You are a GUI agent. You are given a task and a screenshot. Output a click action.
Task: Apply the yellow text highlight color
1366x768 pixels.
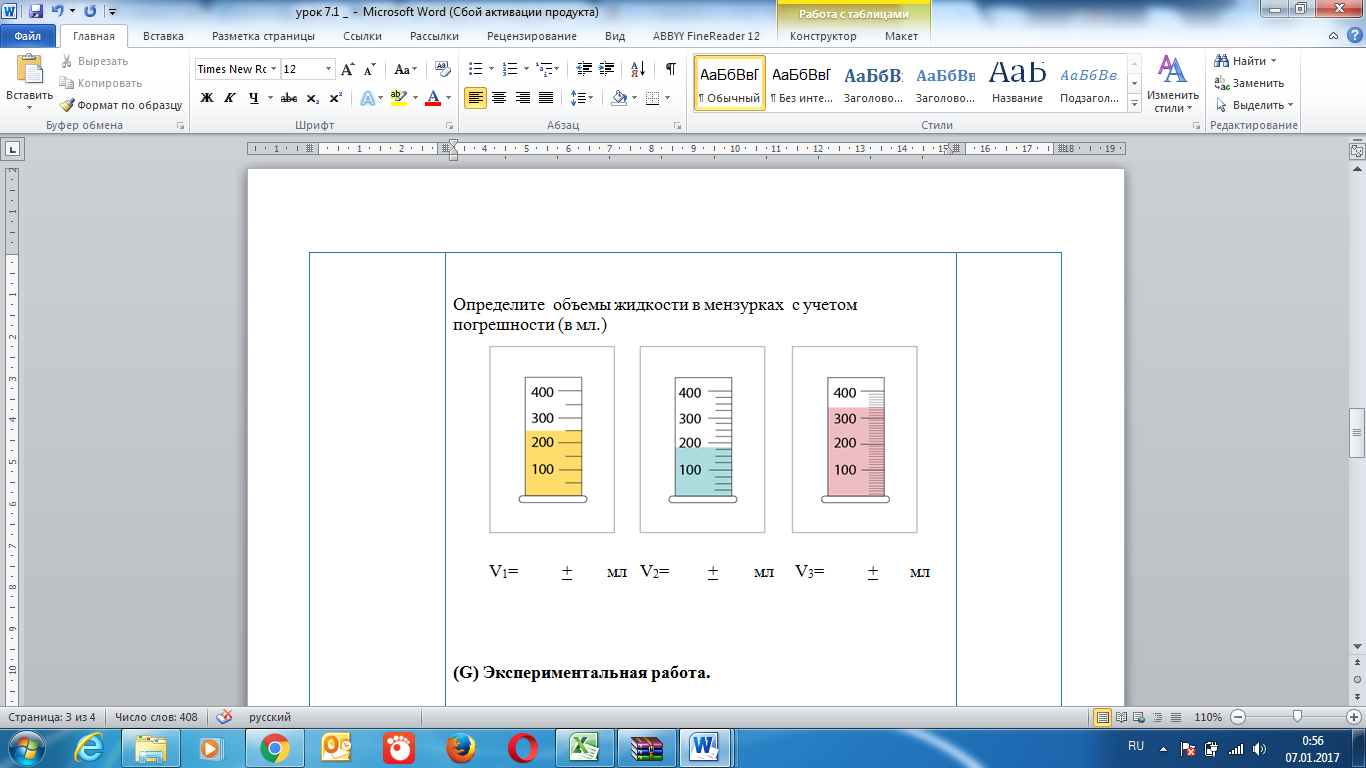(398, 98)
